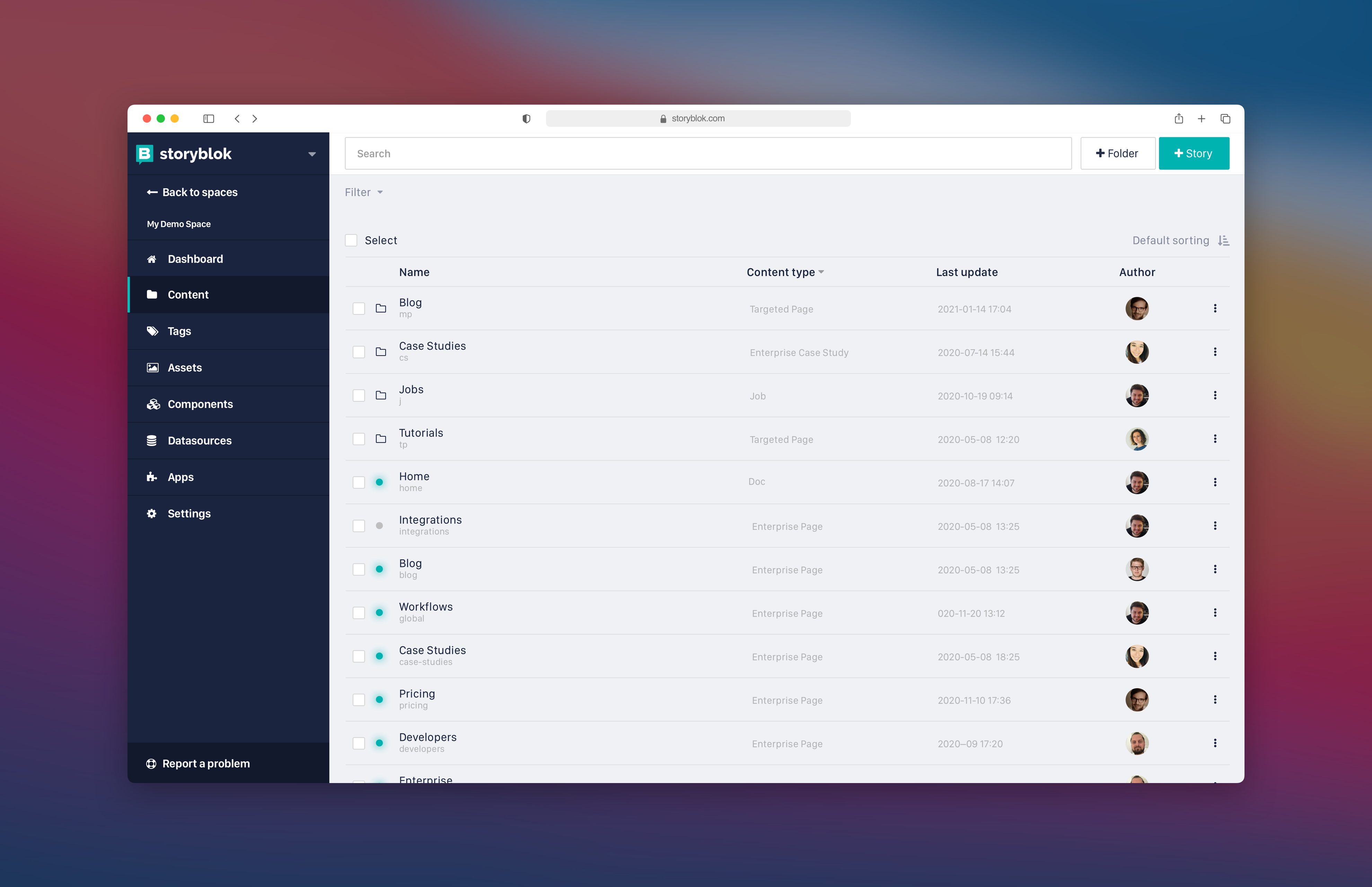Toggle the Content type sort arrow
This screenshot has height=887, width=1372.
[822, 272]
